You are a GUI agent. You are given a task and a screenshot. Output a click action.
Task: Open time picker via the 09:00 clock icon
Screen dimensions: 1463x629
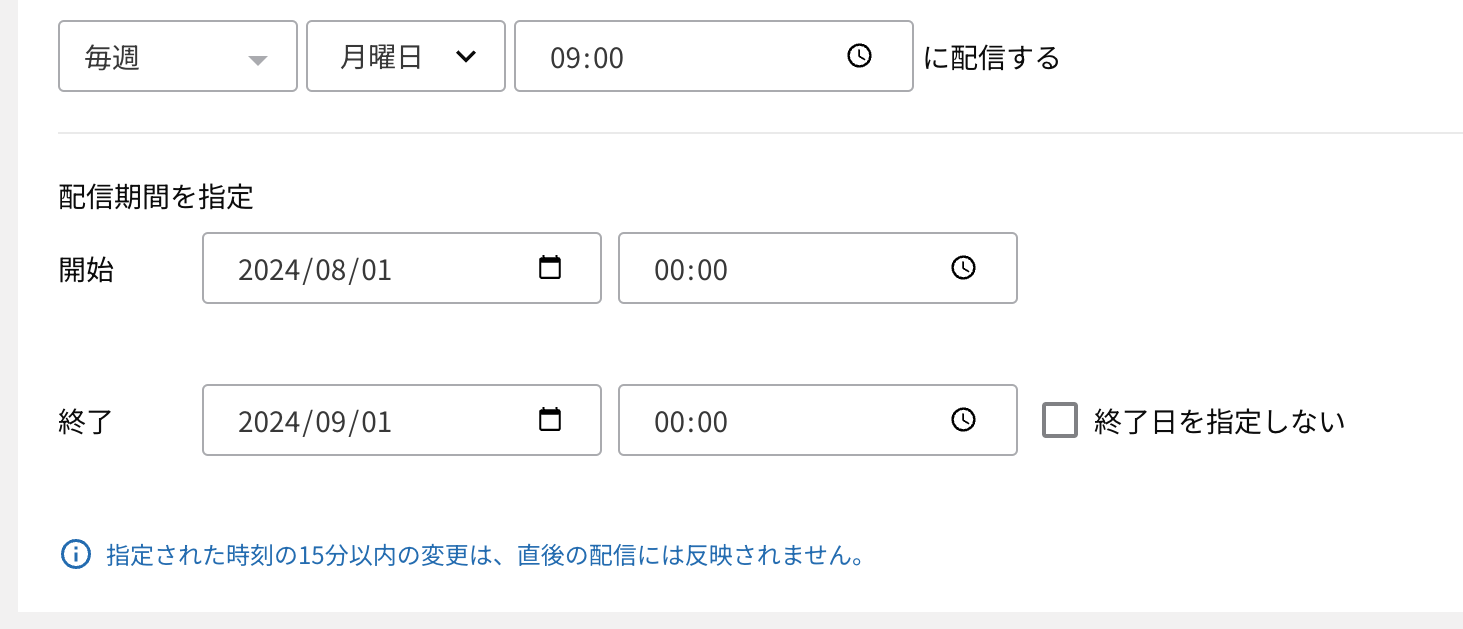pos(859,56)
